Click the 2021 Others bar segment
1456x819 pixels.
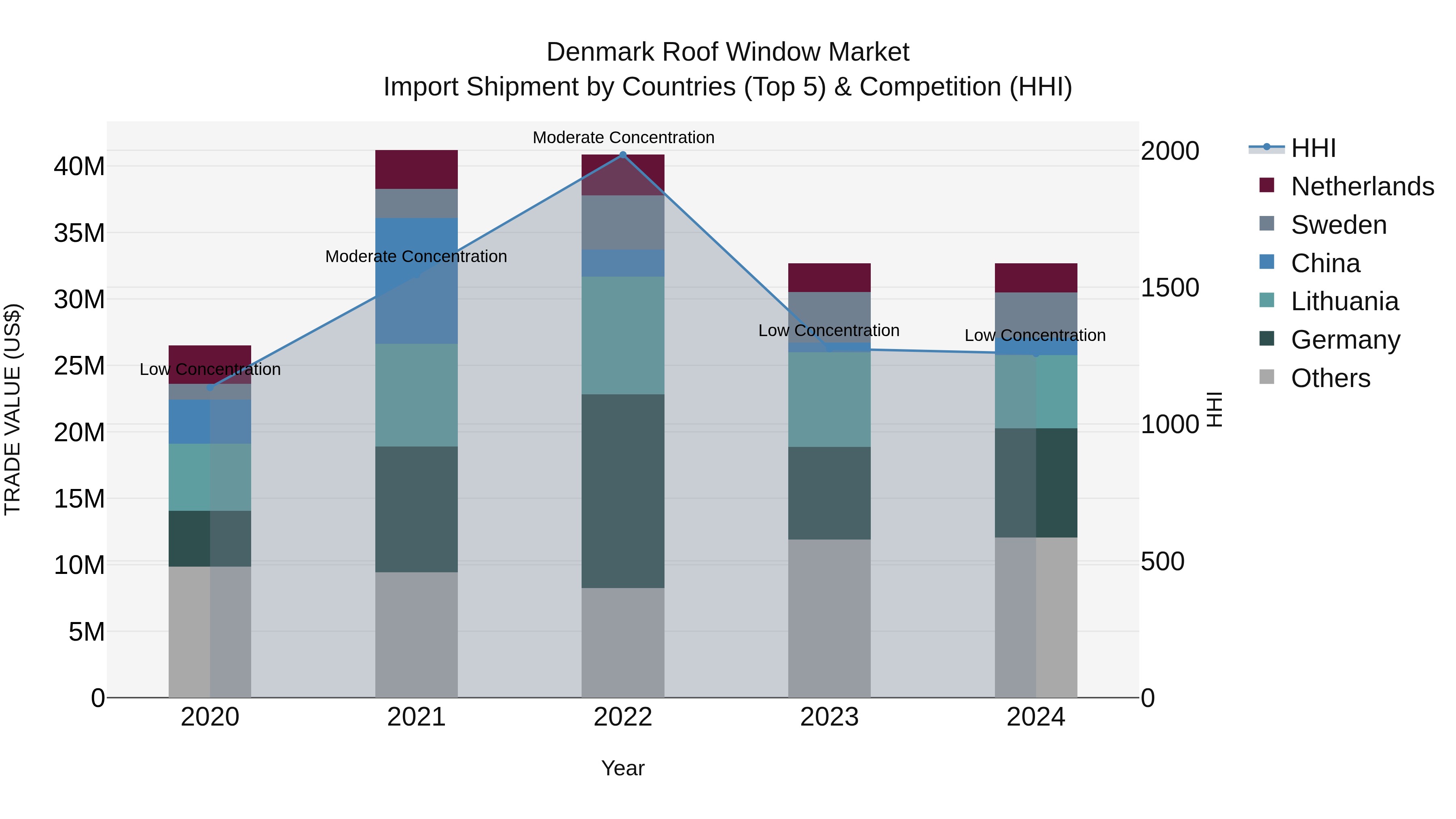[x=417, y=635]
